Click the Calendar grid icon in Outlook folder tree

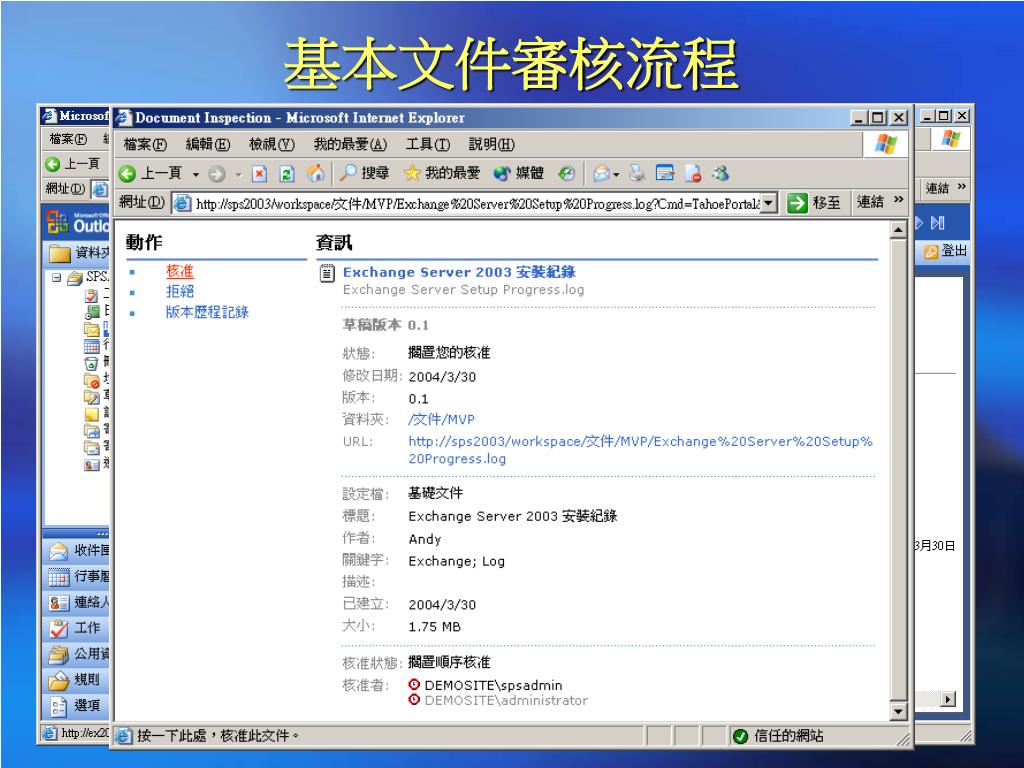click(91, 346)
